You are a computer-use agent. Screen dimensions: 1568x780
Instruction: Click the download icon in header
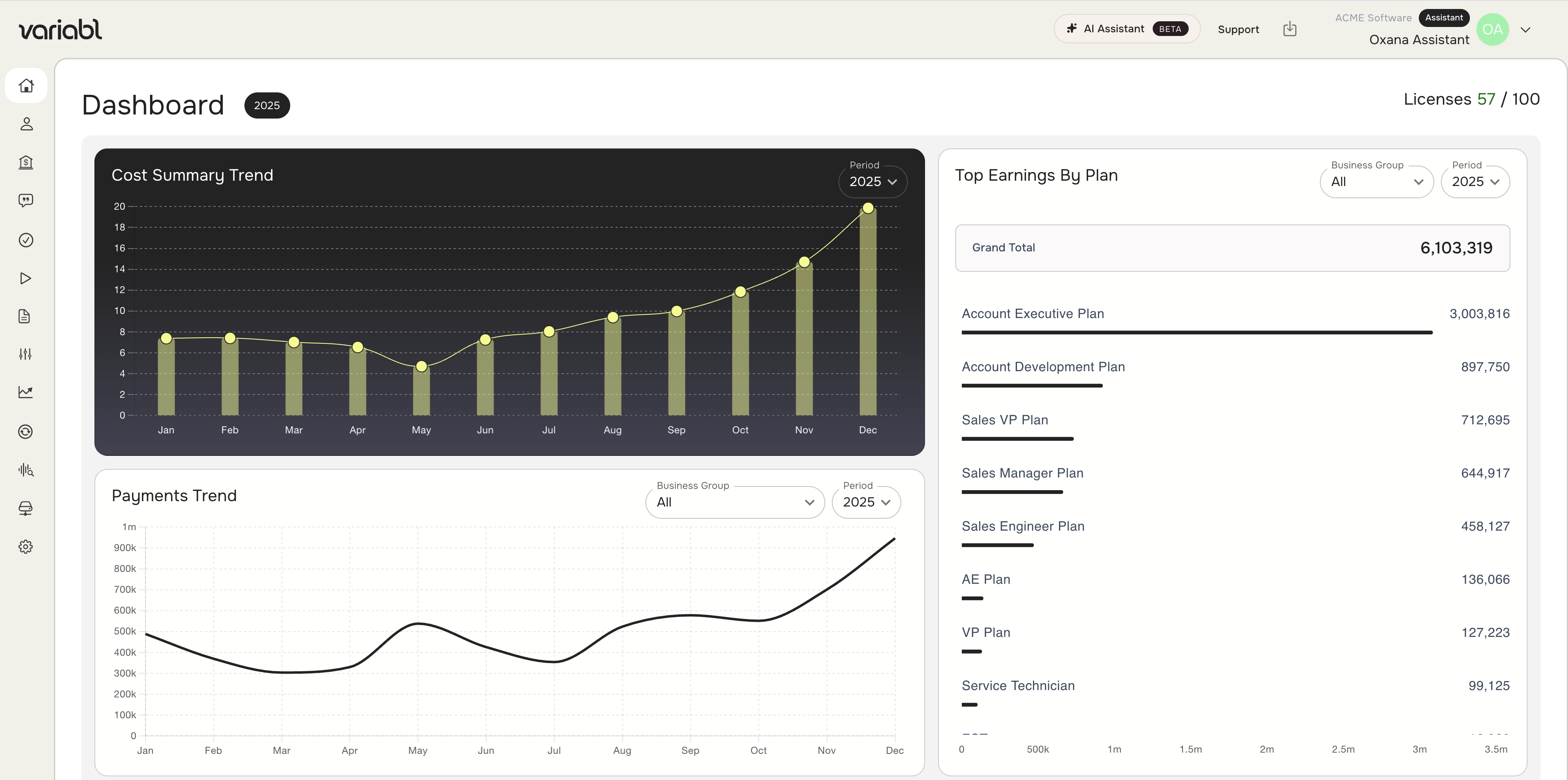(1290, 29)
